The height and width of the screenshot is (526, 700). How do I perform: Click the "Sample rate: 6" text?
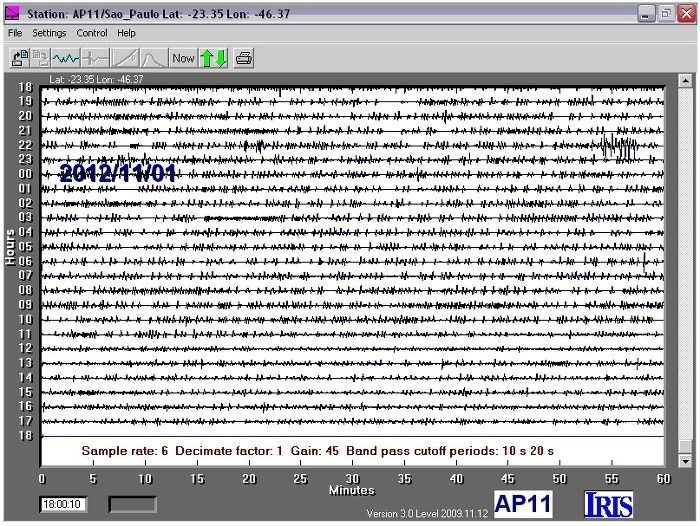[x=125, y=451]
